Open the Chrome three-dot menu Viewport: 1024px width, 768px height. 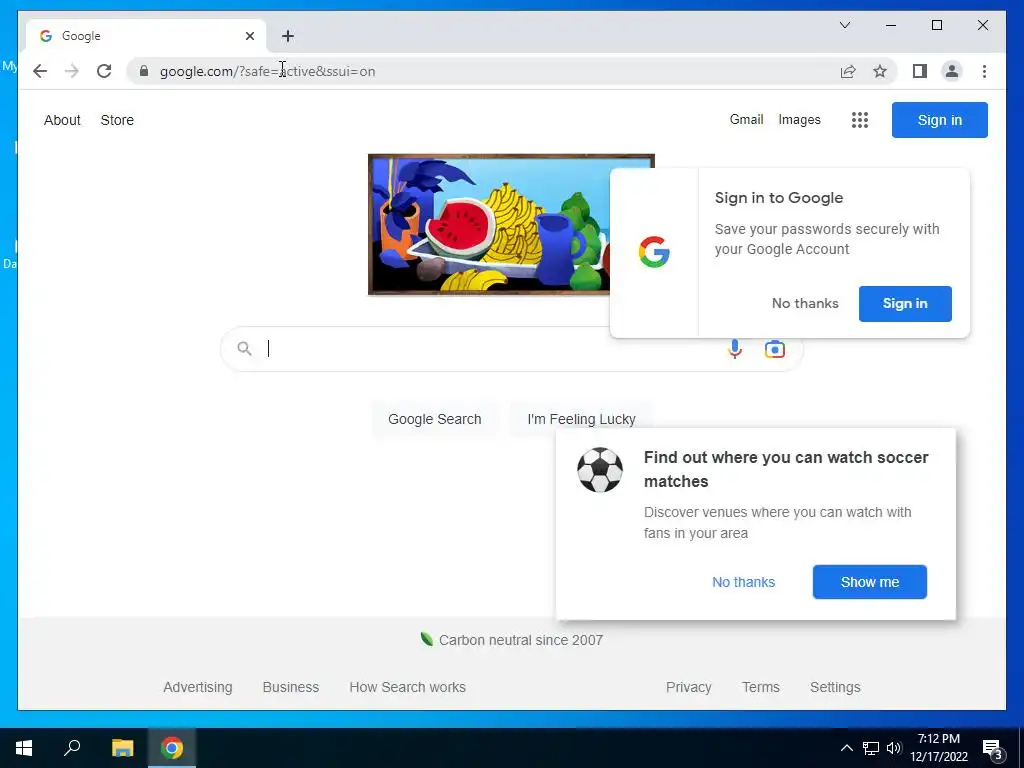(x=984, y=71)
